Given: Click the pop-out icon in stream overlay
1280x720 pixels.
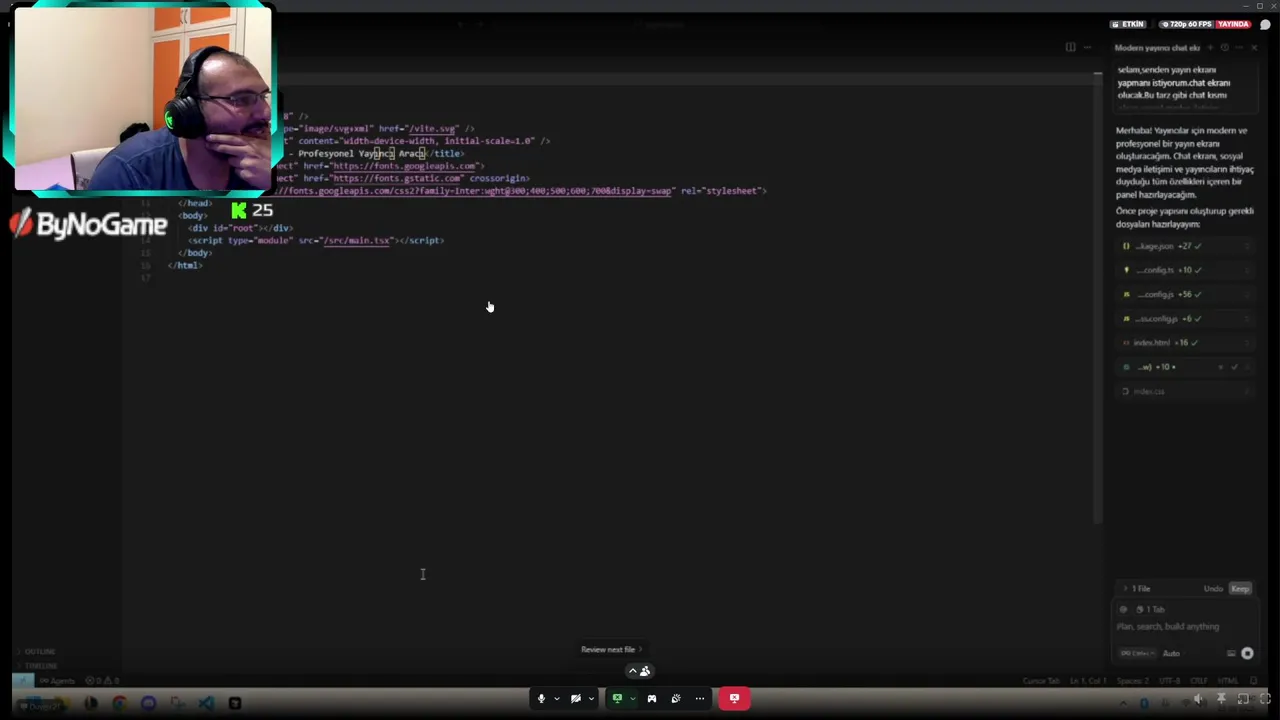Looking at the screenshot, I should point(1243,698).
